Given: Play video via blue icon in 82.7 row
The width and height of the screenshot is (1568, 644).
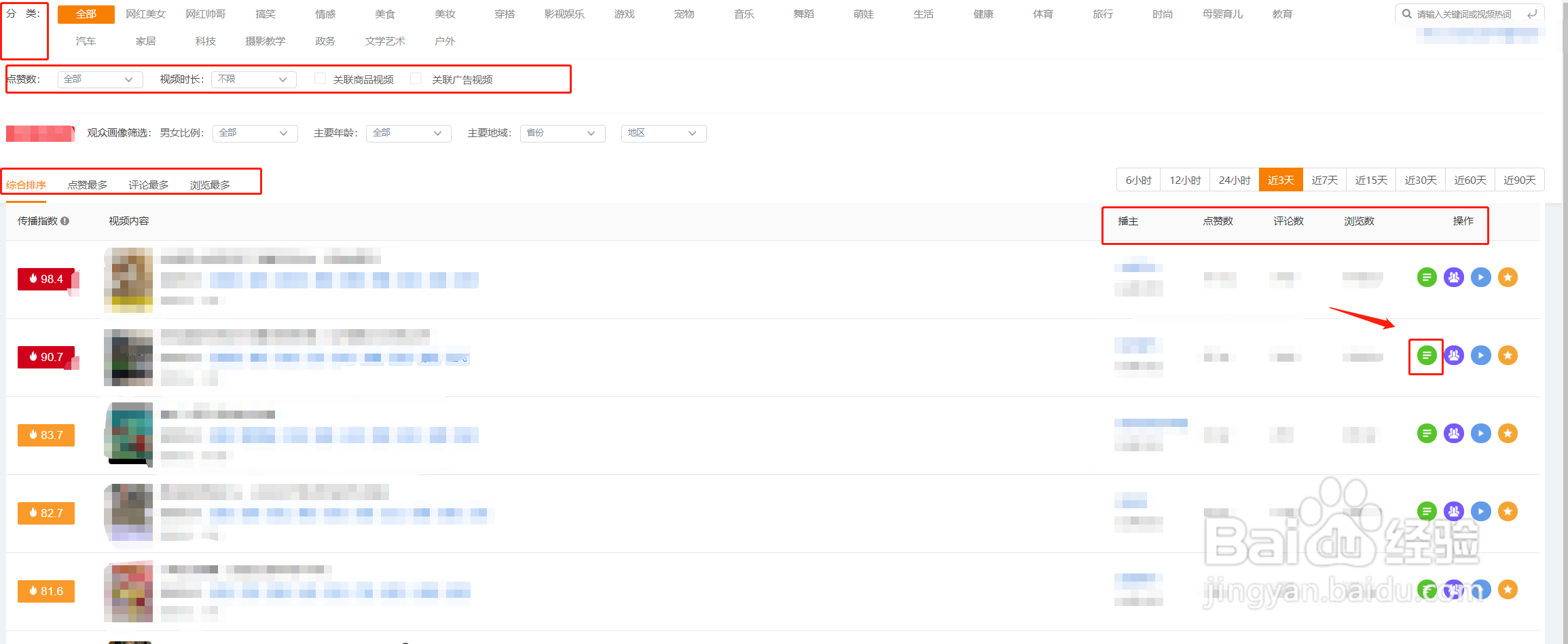Looking at the screenshot, I should point(1481,512).
